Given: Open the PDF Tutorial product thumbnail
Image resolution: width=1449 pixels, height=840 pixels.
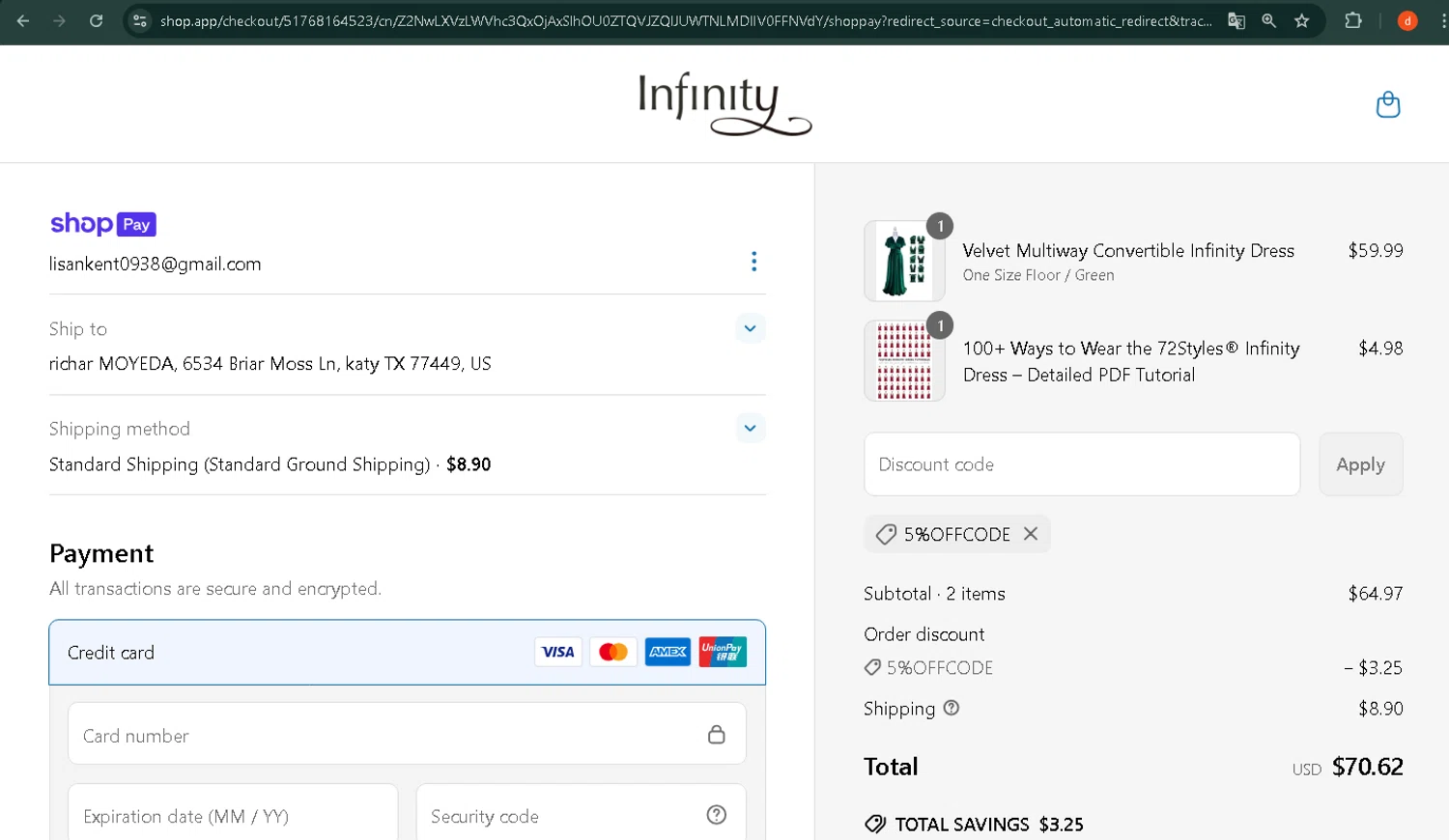Looking at the screenshot, I should point(904,360).
